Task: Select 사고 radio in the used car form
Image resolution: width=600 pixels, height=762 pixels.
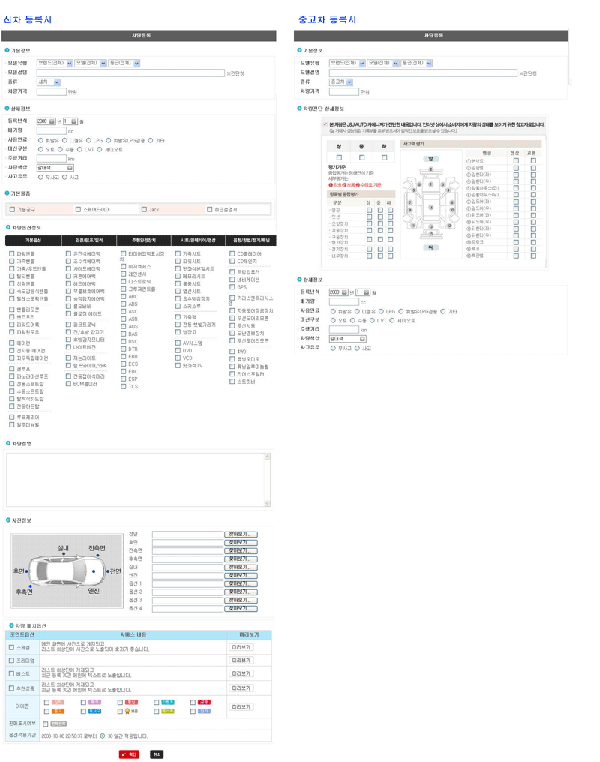Action: point(357,348)
